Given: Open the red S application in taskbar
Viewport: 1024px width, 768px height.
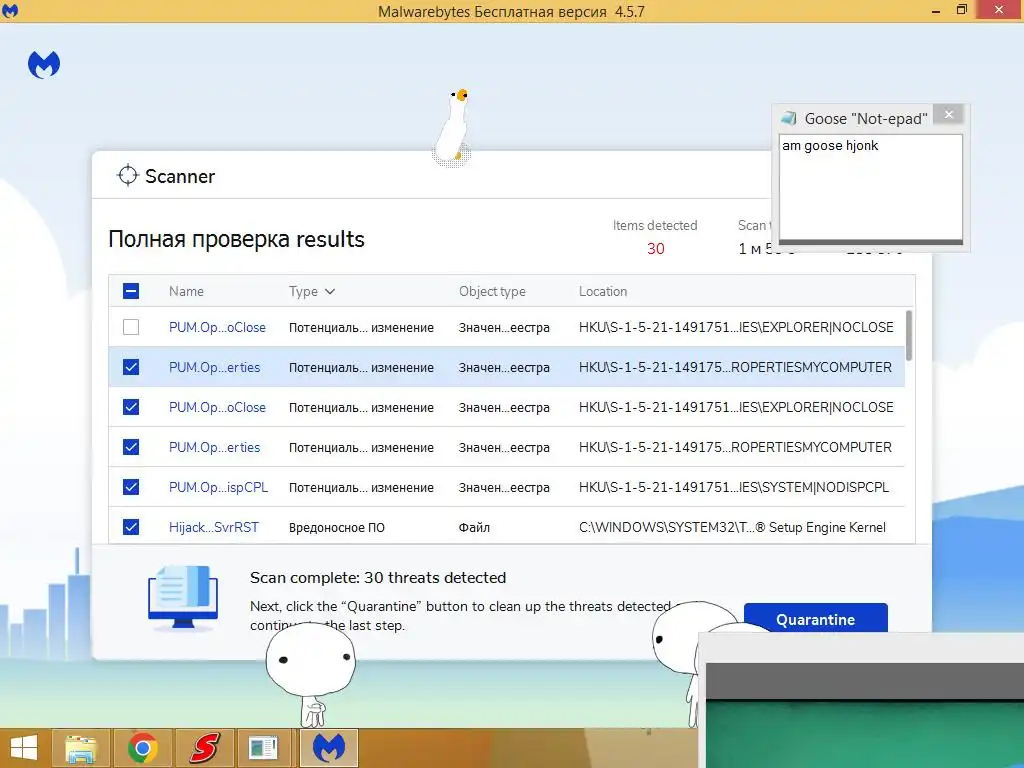Looking at the screenshot, I should coord(204,748).
